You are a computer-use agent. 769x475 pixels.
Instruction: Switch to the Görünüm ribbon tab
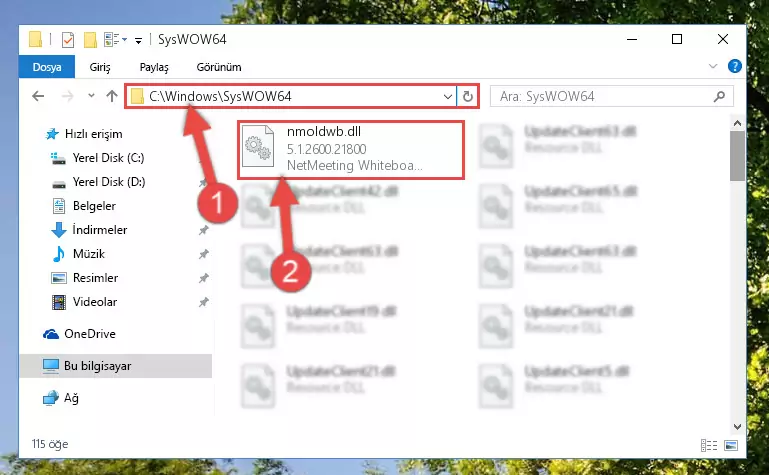[x=219, y=67]
